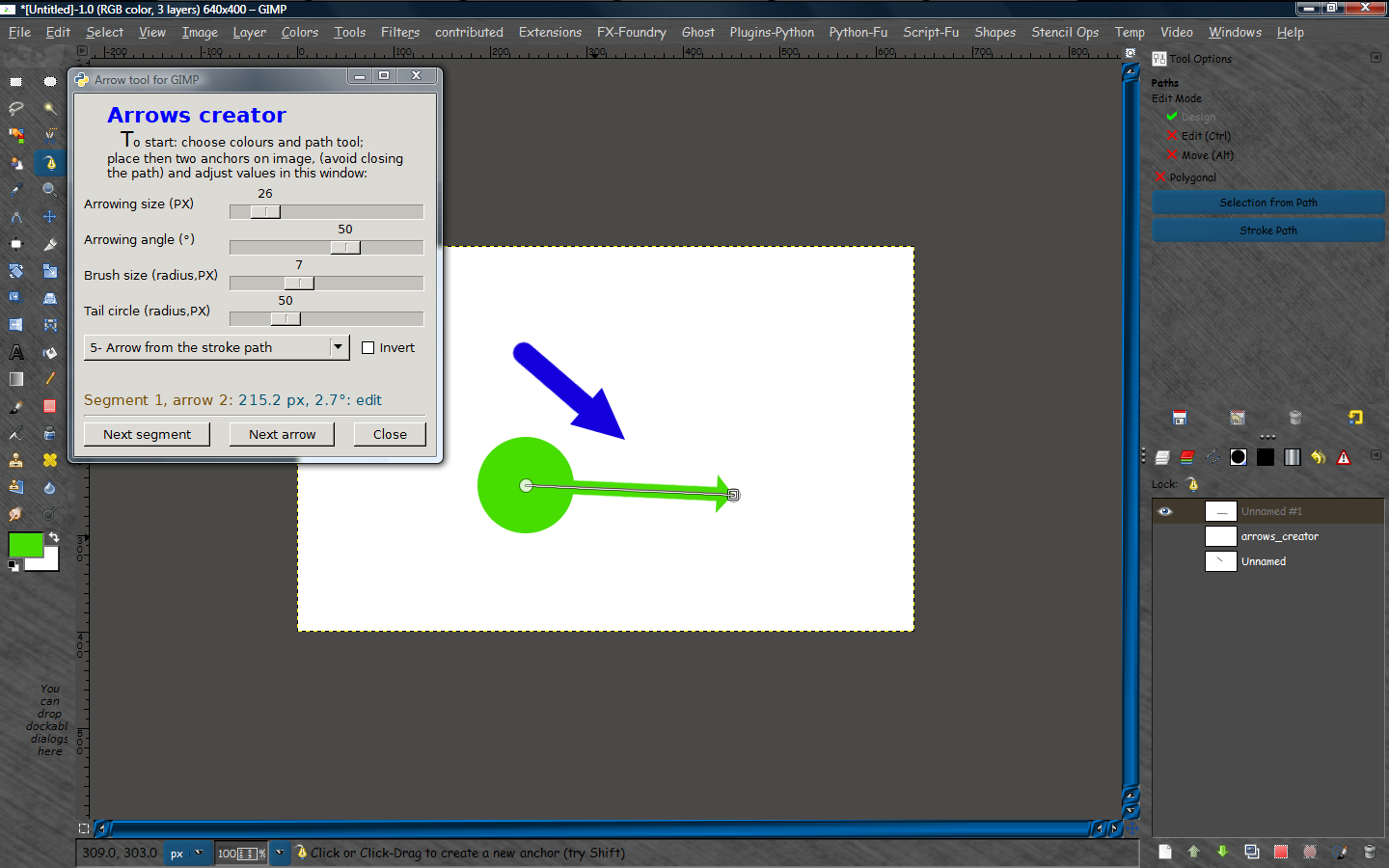
Task: Delete layer trash icon at panel bottom
Action: 1369,852
